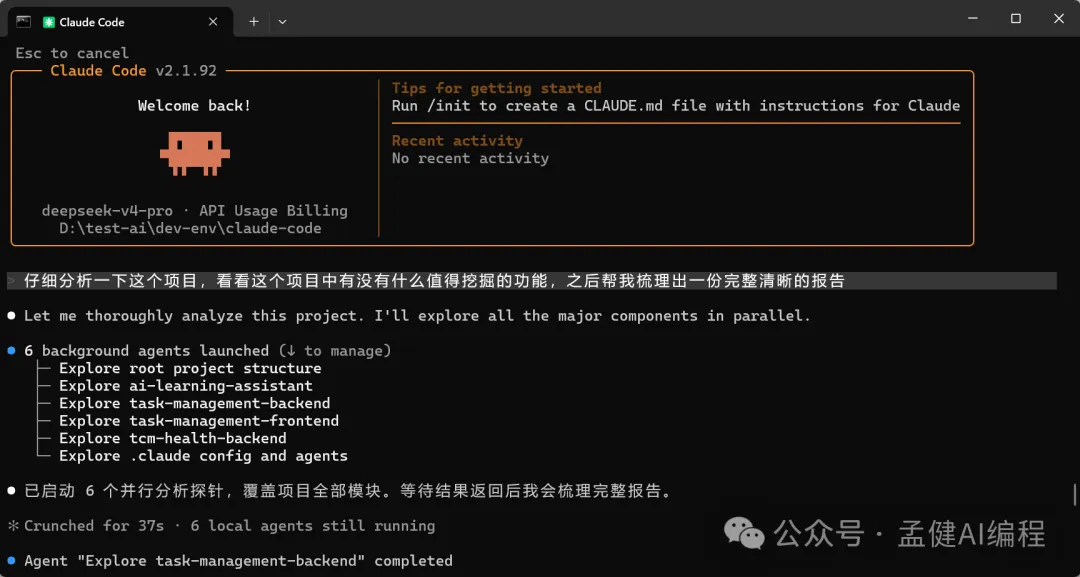Image resolution: width=1080 pixels, height=577 pixels.
Task: Click the terminal window icon in title bar
Action: (22, 21)
